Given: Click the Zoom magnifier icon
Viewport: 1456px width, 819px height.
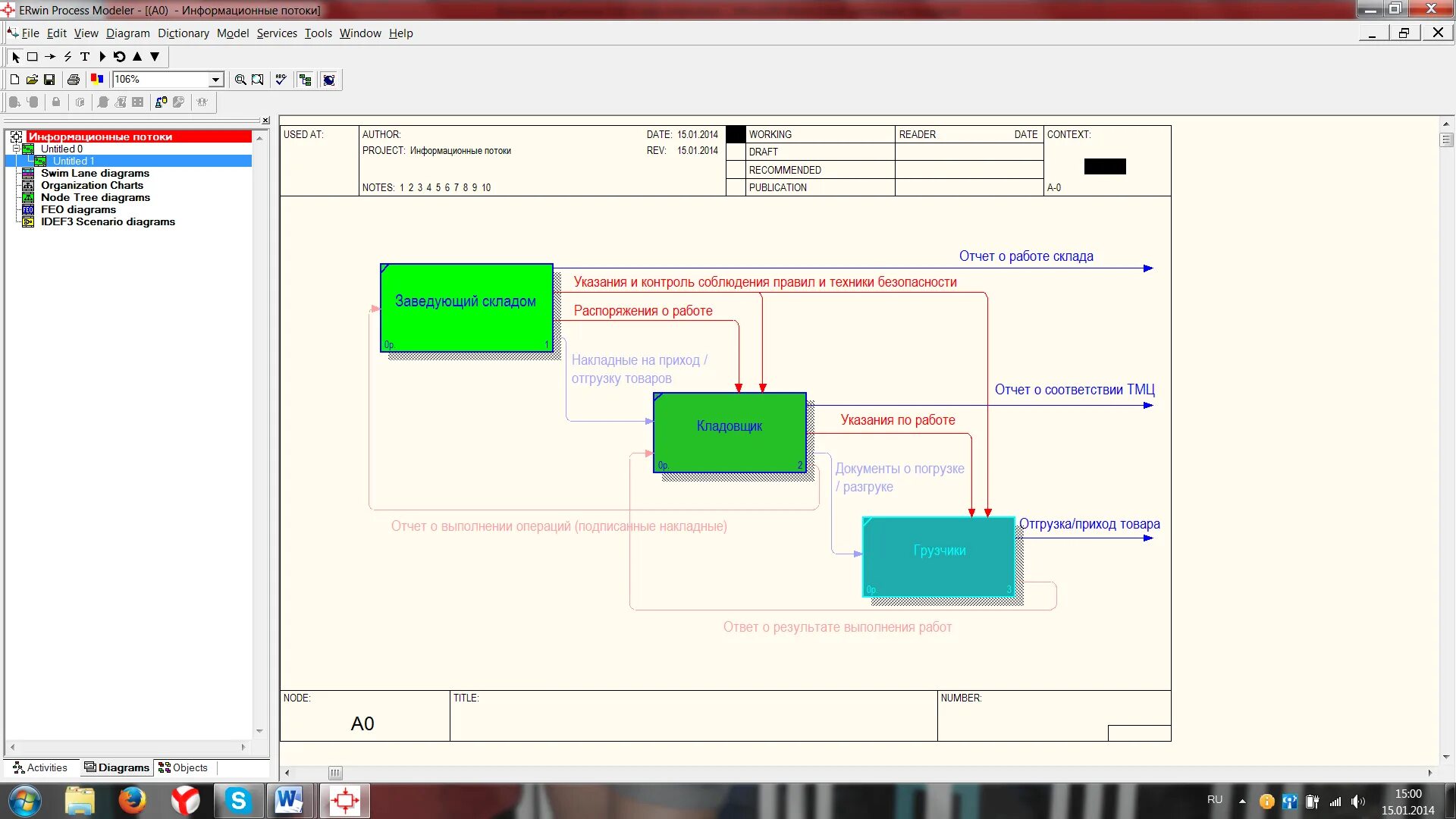Looking at the screenshot, I should point(240,80).
